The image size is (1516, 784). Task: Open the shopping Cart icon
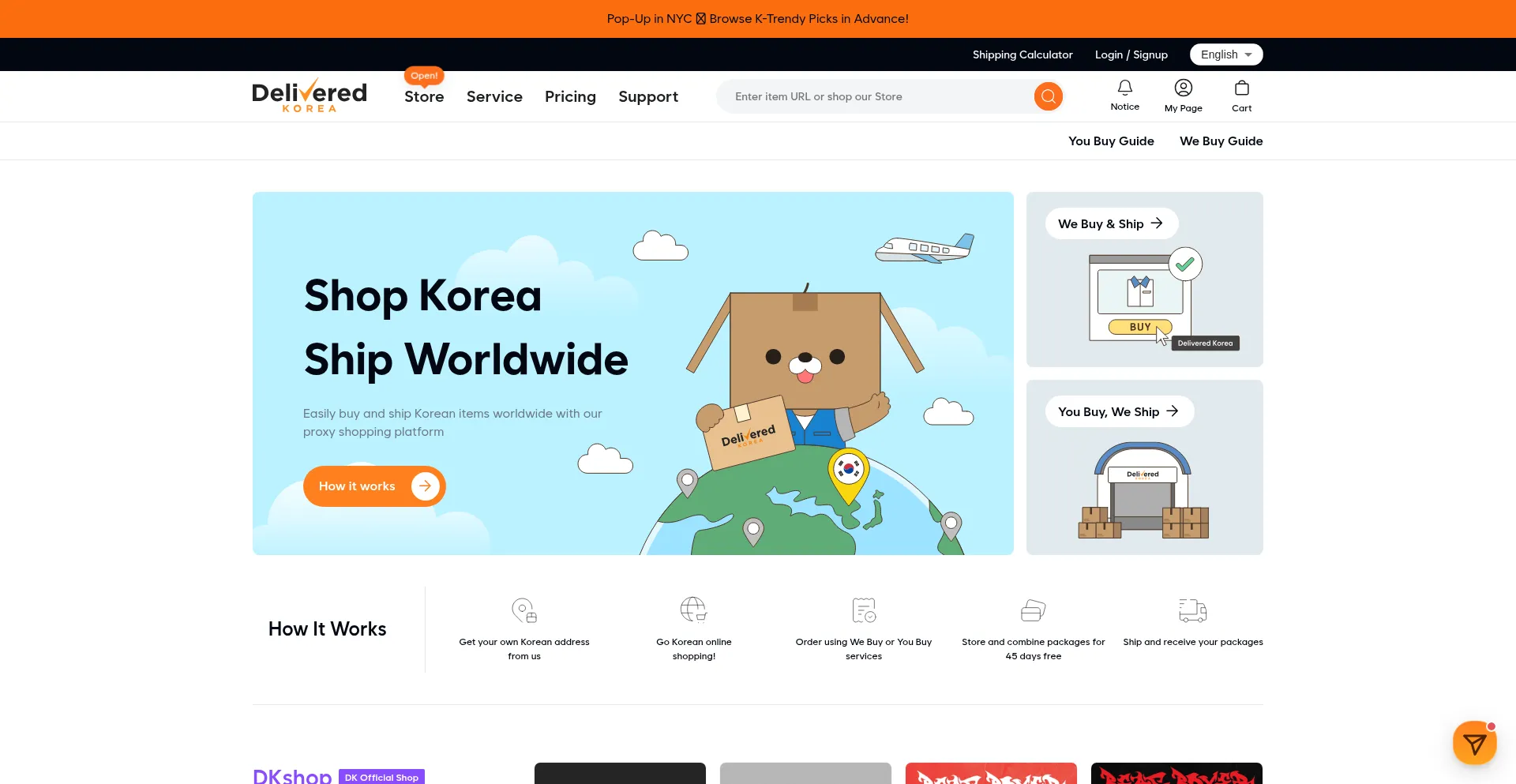pos(1241,88)
